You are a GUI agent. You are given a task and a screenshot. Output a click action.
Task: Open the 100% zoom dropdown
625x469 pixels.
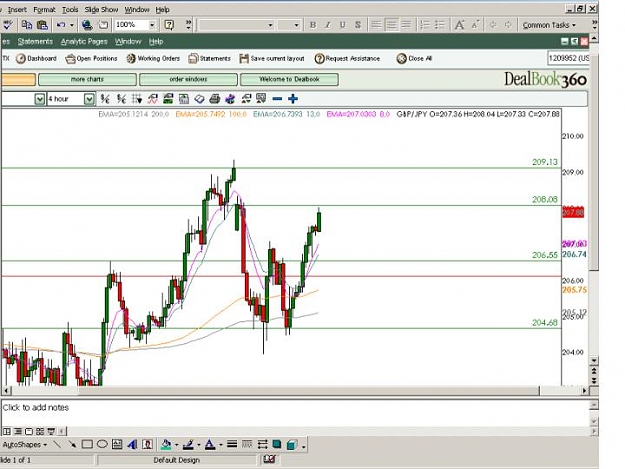(x=152, y=25)
